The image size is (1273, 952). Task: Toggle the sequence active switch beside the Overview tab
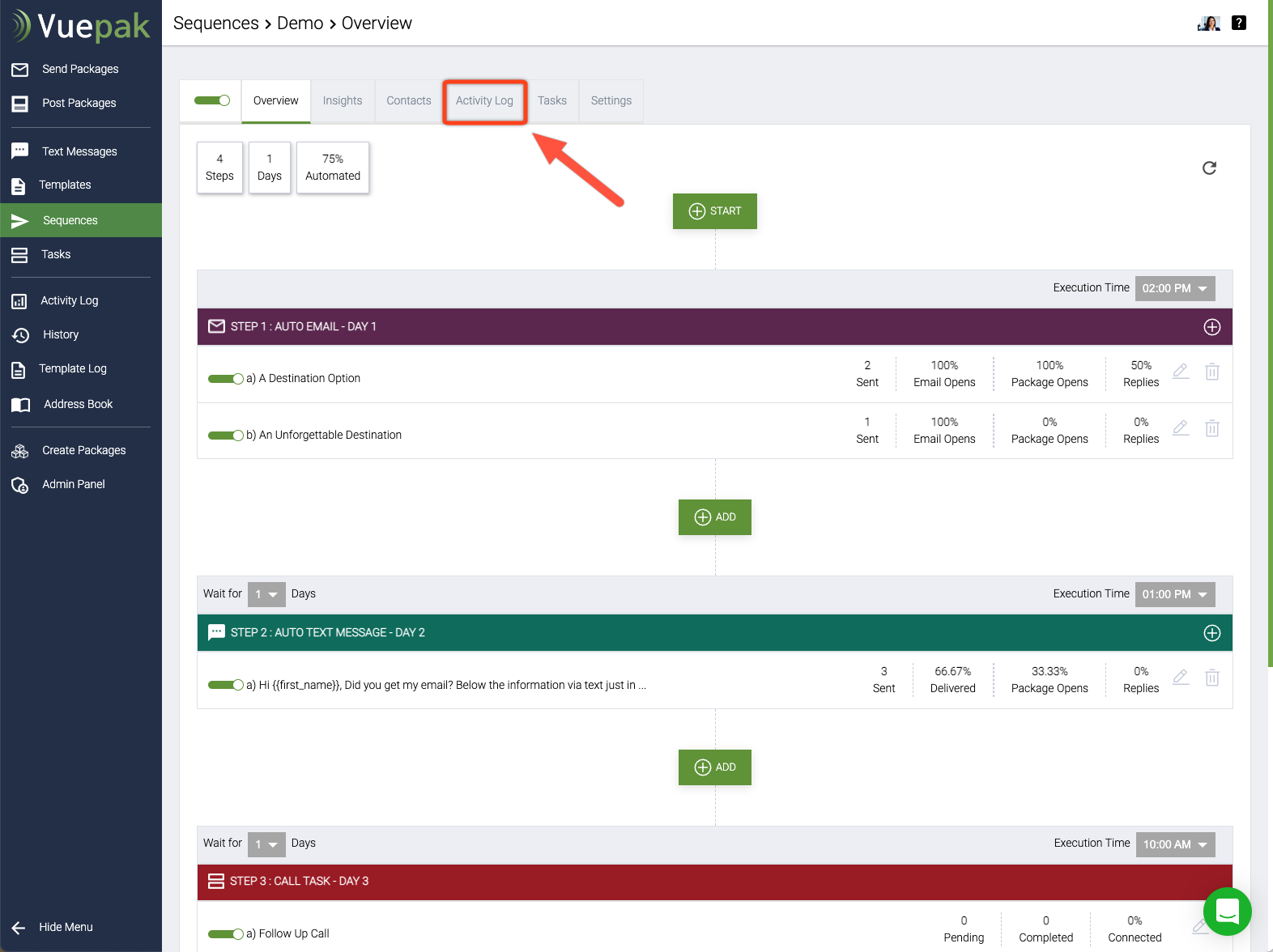(x=212, y=100)
